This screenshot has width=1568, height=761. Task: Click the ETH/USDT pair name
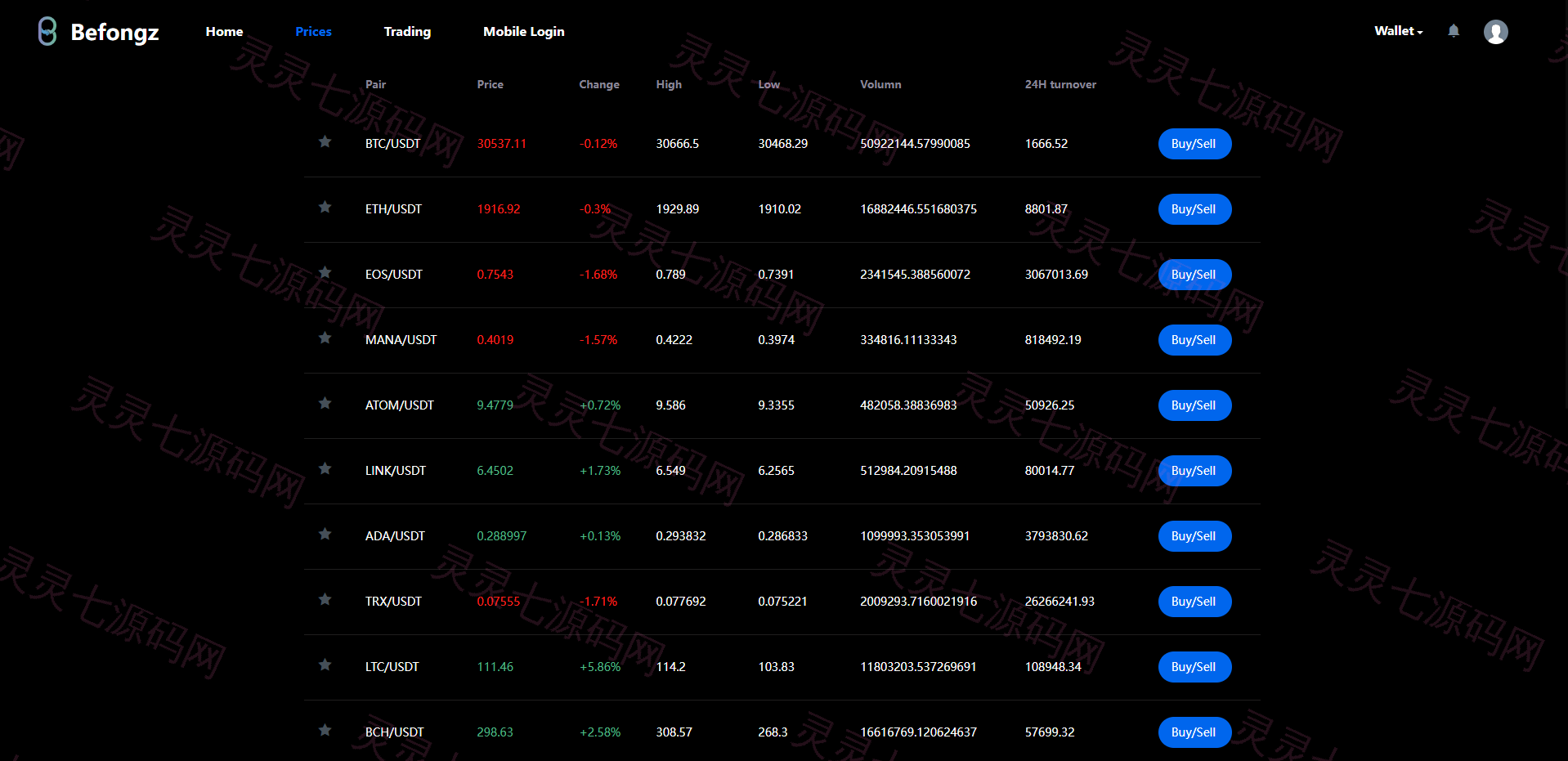(x=393, y=209)
